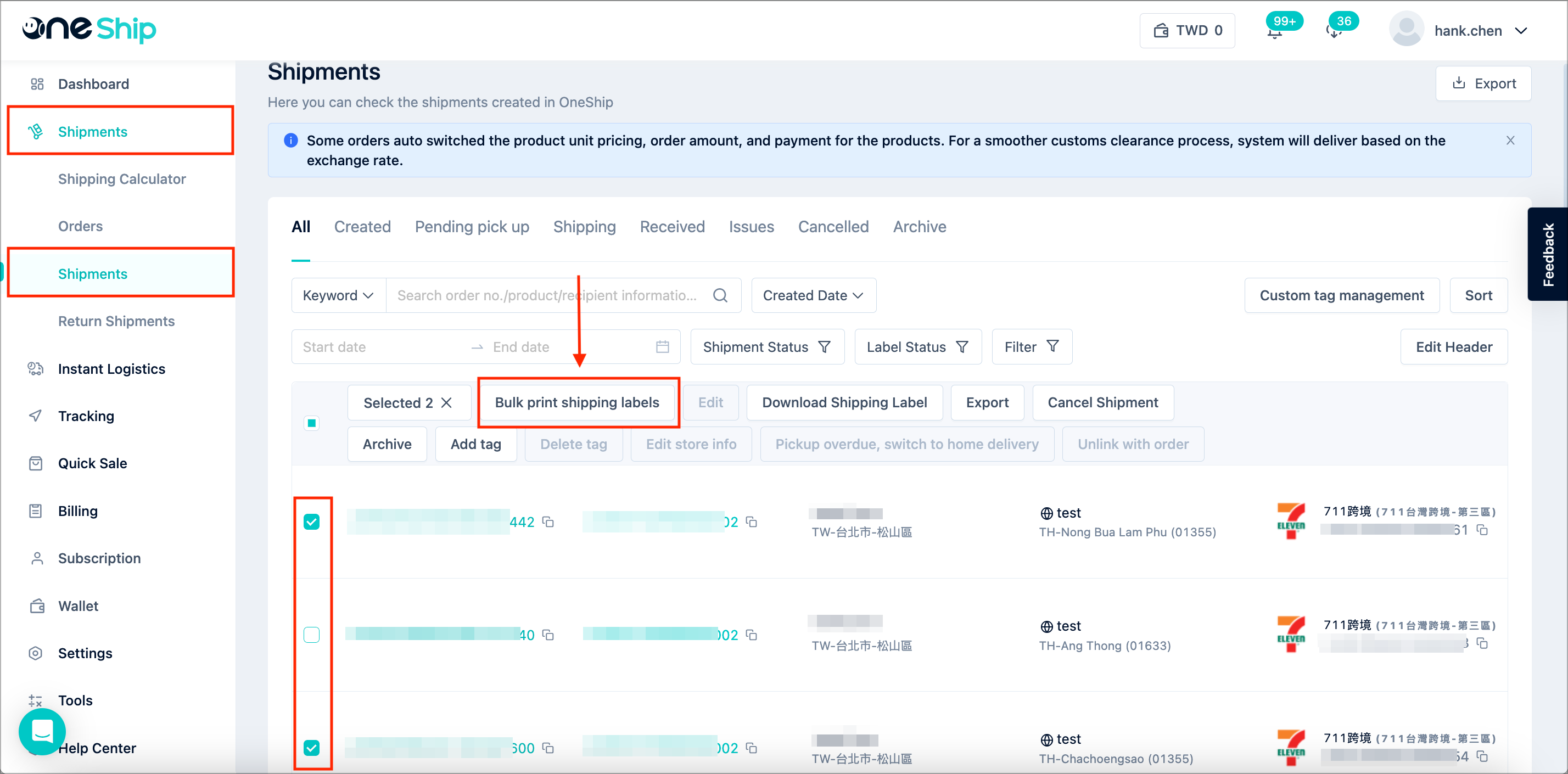Open the Return Shipments sidebar item
The height and width of the screenshot is (774, 1568).
coord(116,321)
